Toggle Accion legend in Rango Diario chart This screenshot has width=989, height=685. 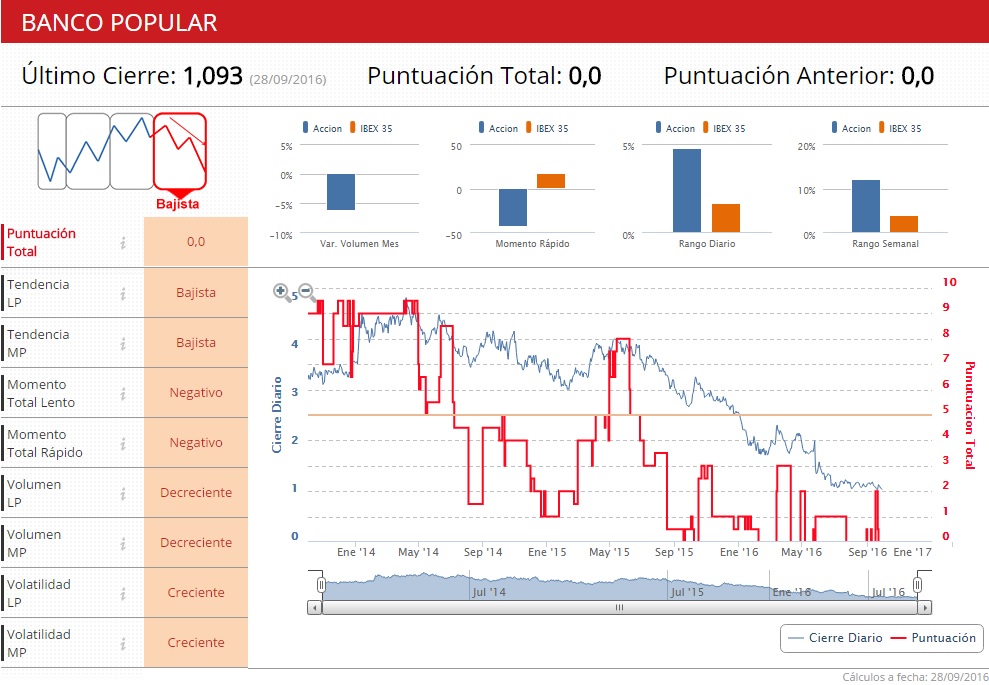pyautogui.click(x=676, y=128)
